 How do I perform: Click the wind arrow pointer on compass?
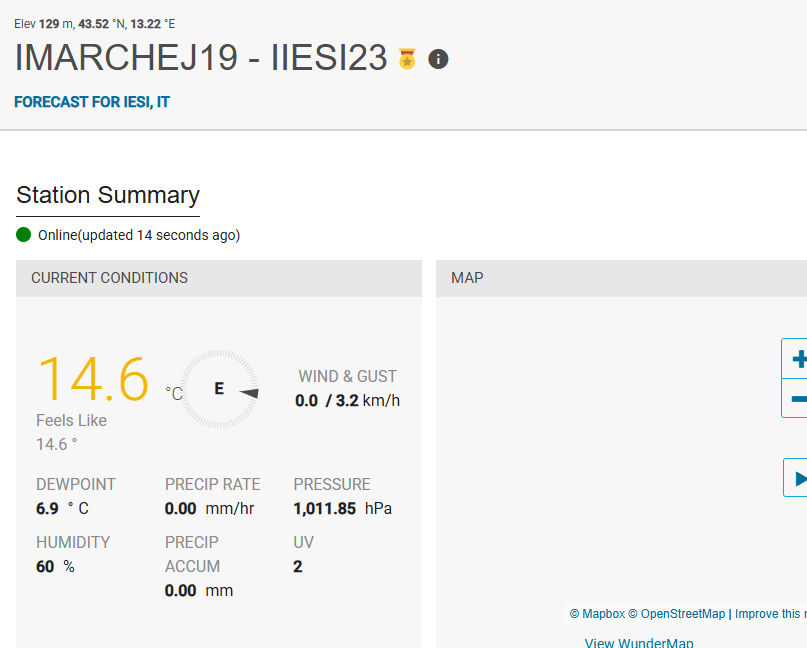point(250,393)
